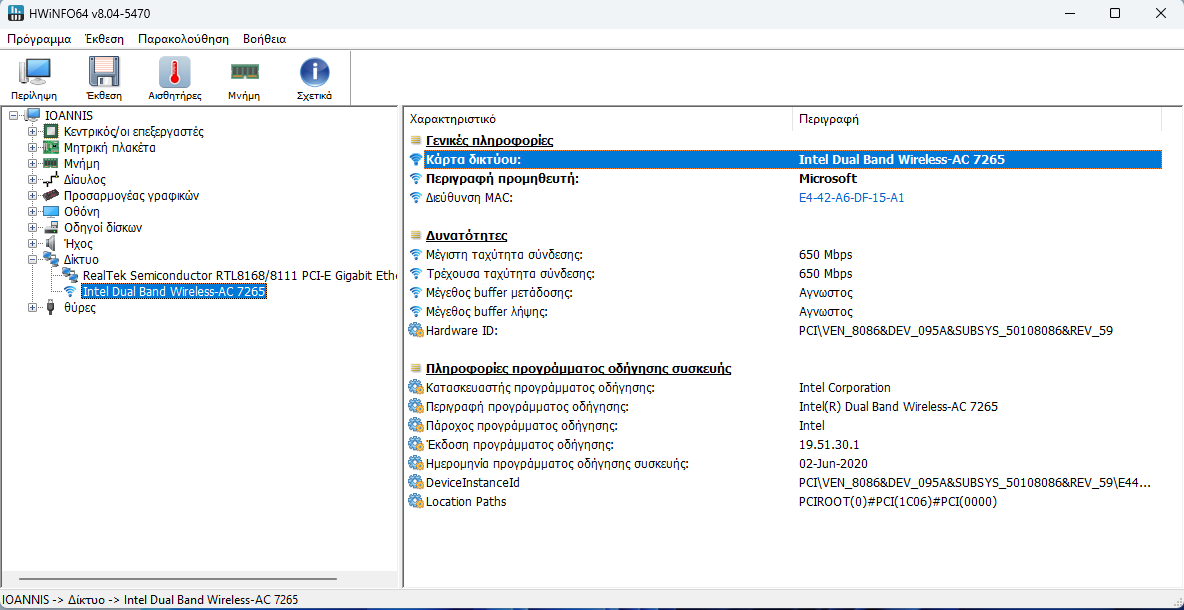Open the Αισθητήρες sensors thermometer icon
The height and width of the screenshot is (610, 1184).
pos(174,72)
